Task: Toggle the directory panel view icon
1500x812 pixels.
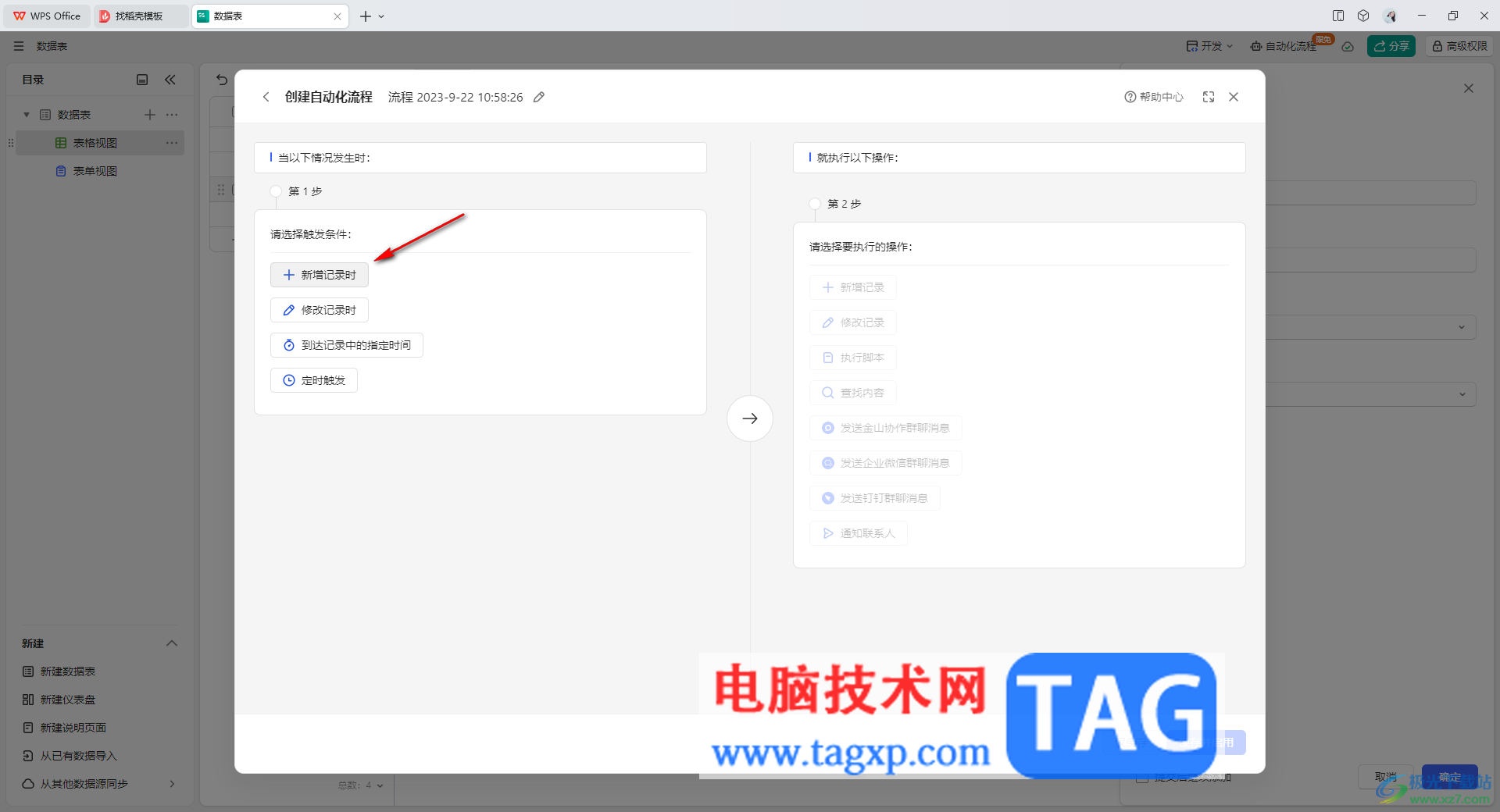Action: point(142,80)
